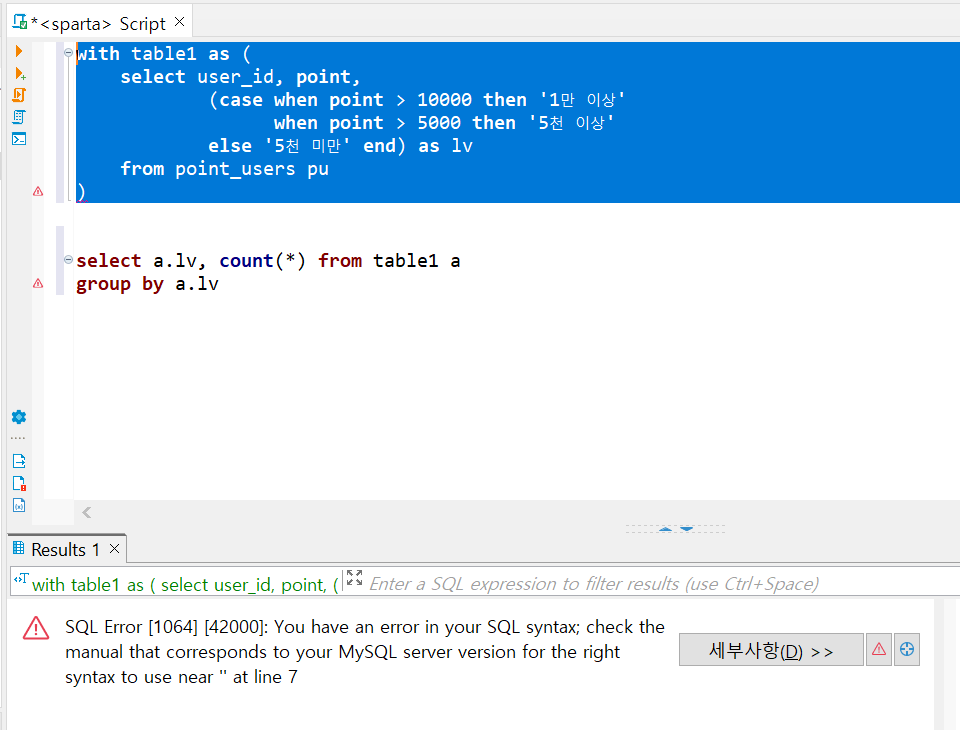
Task: Click the sparta Script tab file icon
Action: pyautogui.click(x=20, y=22)
